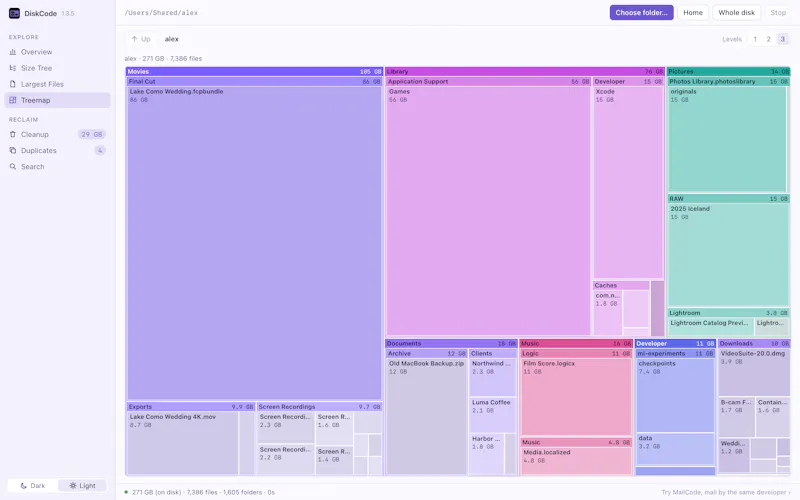The image size is (800, 500).
Task: Select Old MacBook Backup.zip block
Action: pyautogui.click(x=427, y=417)
